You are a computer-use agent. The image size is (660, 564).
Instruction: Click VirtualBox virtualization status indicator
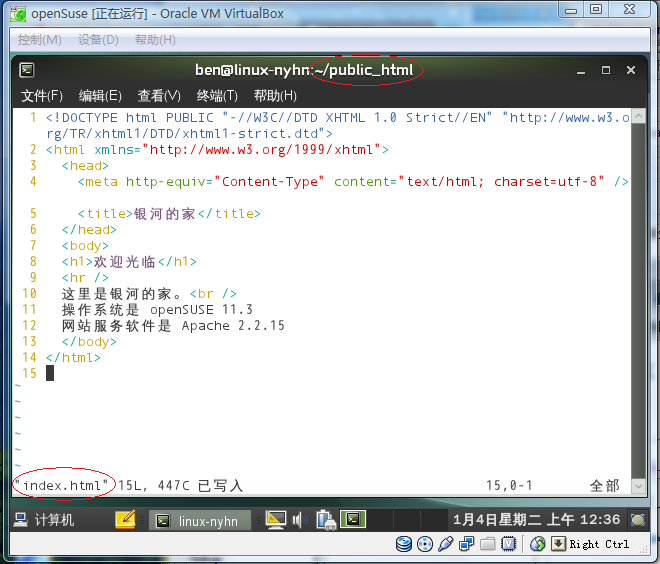[508, 544]
